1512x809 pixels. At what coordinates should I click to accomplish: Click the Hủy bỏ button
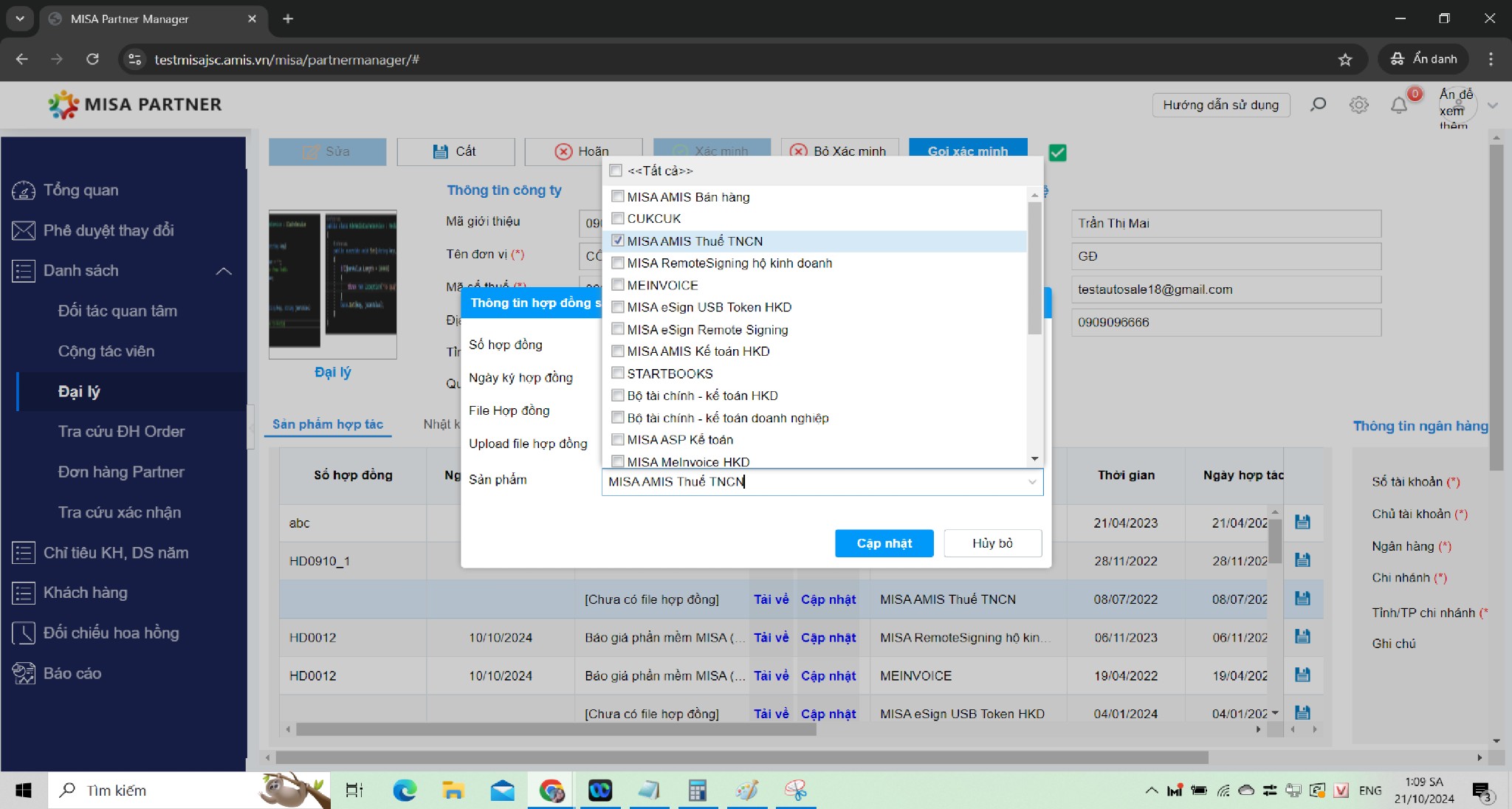tap(992, 543)
